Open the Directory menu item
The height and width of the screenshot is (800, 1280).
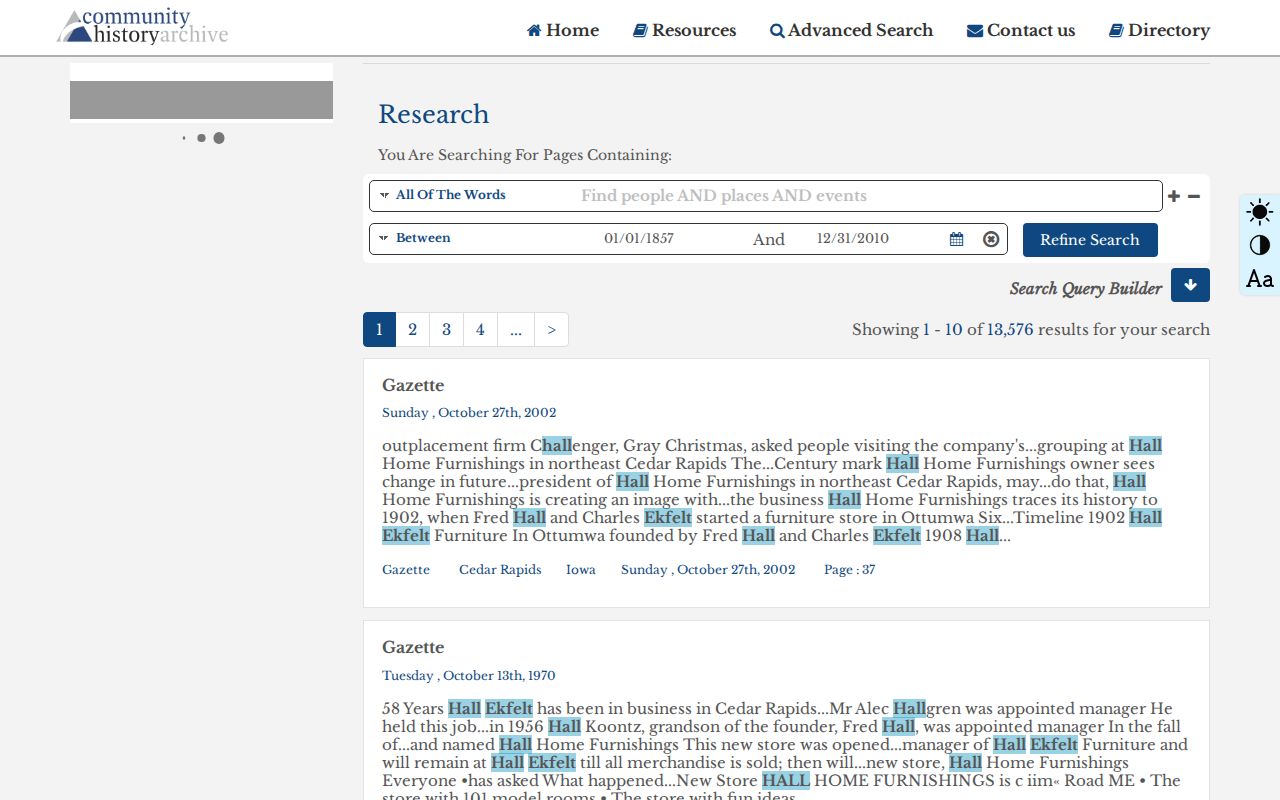[1159, 30]
